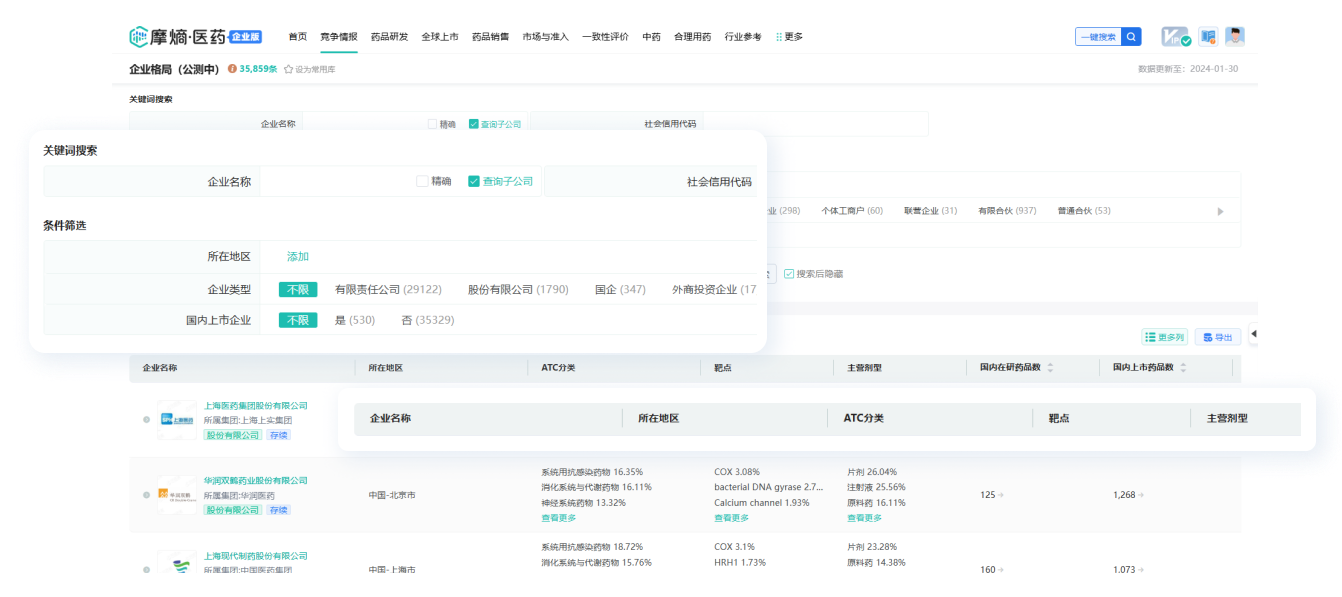
Task: Expand 查看更多 under 原料药 16.11%
Action: 865,518
